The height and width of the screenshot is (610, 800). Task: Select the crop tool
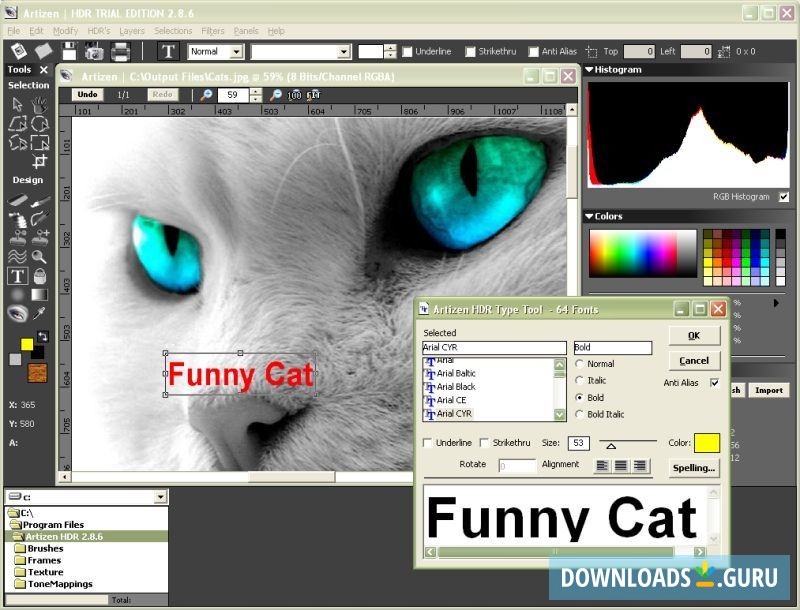click(39, 161)
